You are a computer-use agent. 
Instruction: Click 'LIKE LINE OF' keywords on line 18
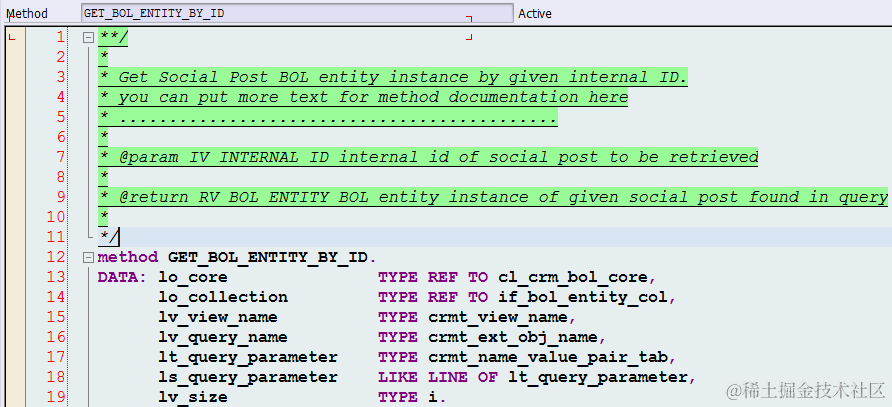(x=438, y=377)
